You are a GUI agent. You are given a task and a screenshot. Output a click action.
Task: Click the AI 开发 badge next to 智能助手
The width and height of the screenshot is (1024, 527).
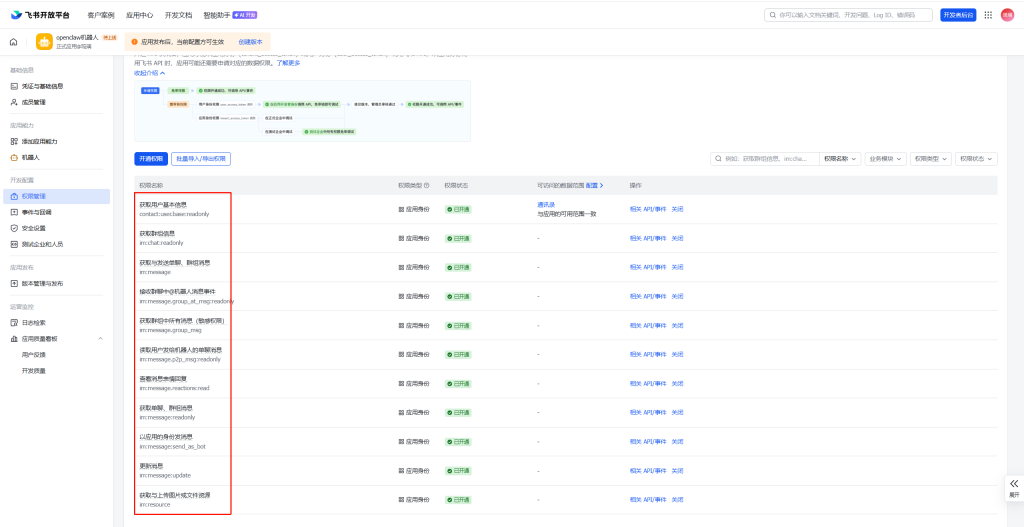click(x=245, y=15)
